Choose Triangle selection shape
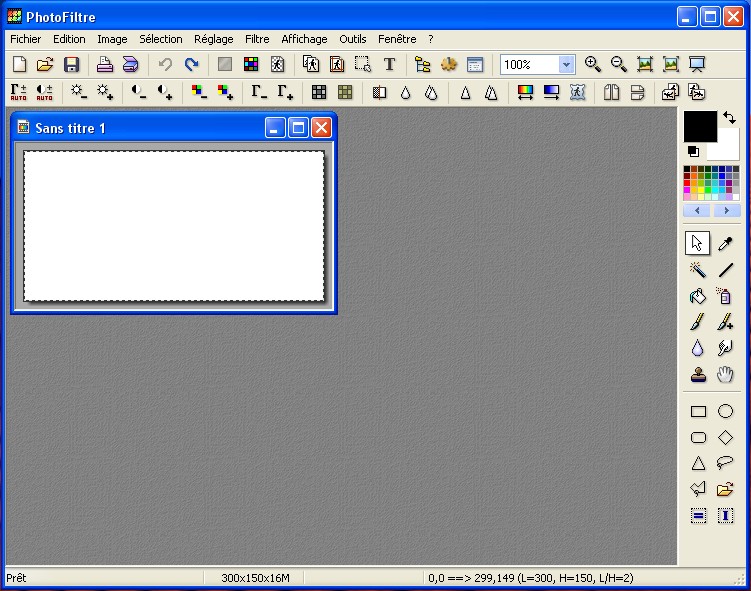Viewport: 751px width, 591px height. (698, 463)
